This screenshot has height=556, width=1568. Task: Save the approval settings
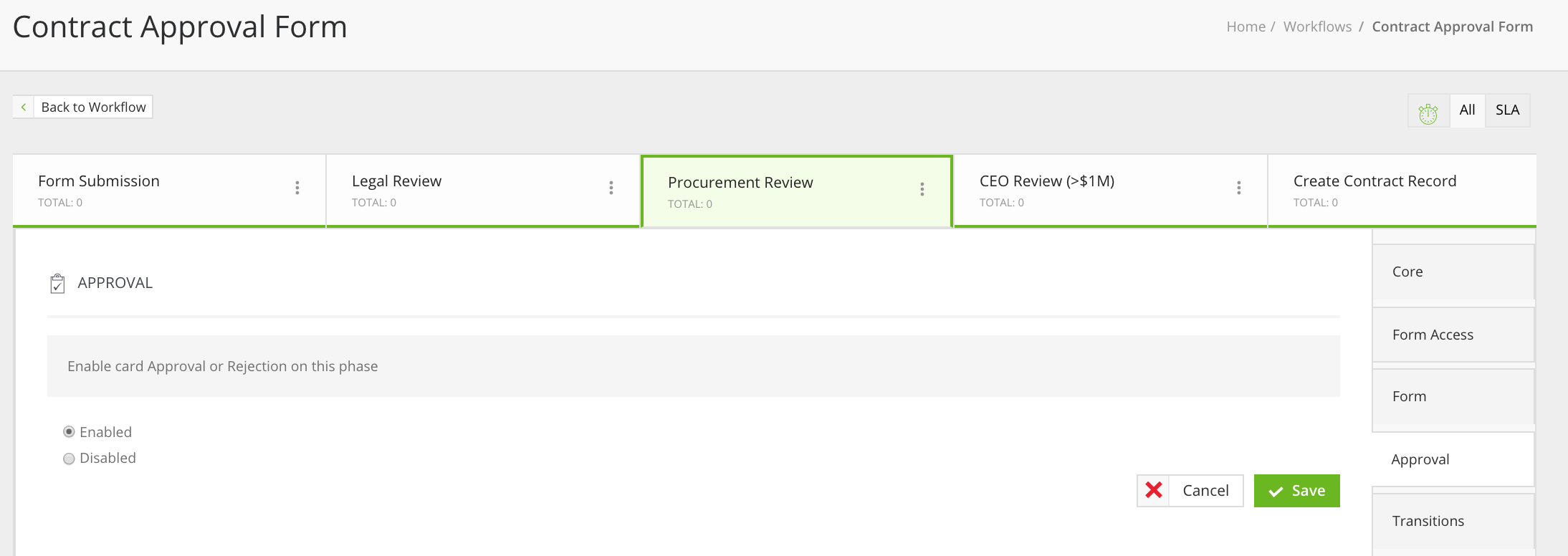pyautogui.click(x=1296, y=491)
